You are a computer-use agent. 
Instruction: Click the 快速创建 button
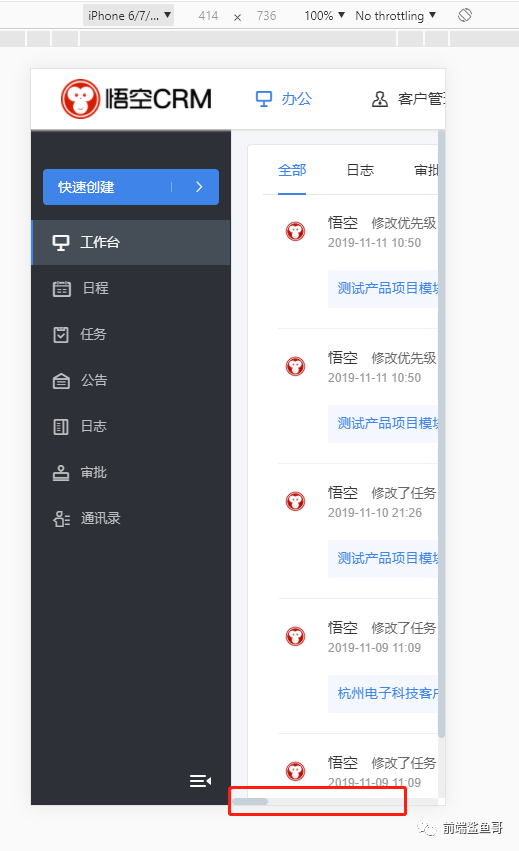click(x=131, y=187)
